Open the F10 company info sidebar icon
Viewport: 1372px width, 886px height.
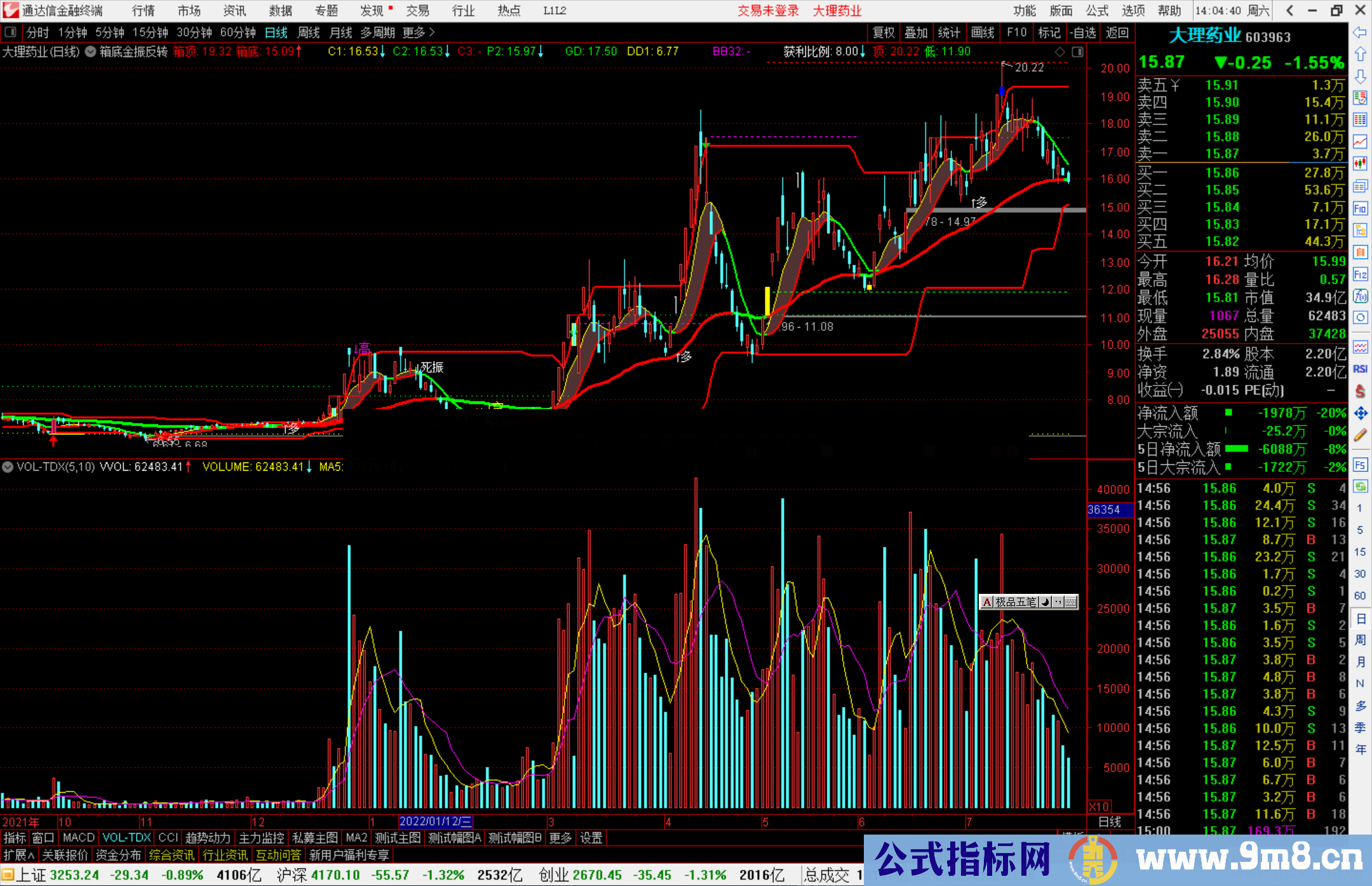tap(1360, 208)
